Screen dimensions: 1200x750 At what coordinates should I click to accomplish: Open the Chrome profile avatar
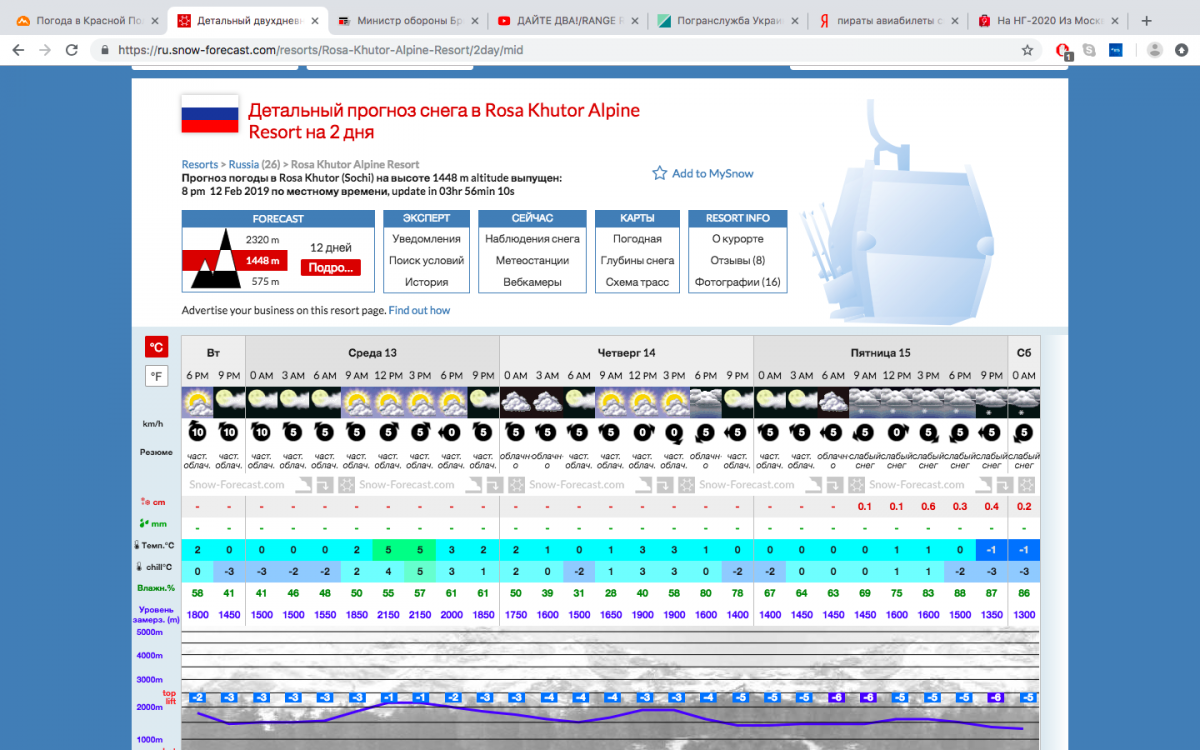pyautogui.click(x=1155, y=50)
